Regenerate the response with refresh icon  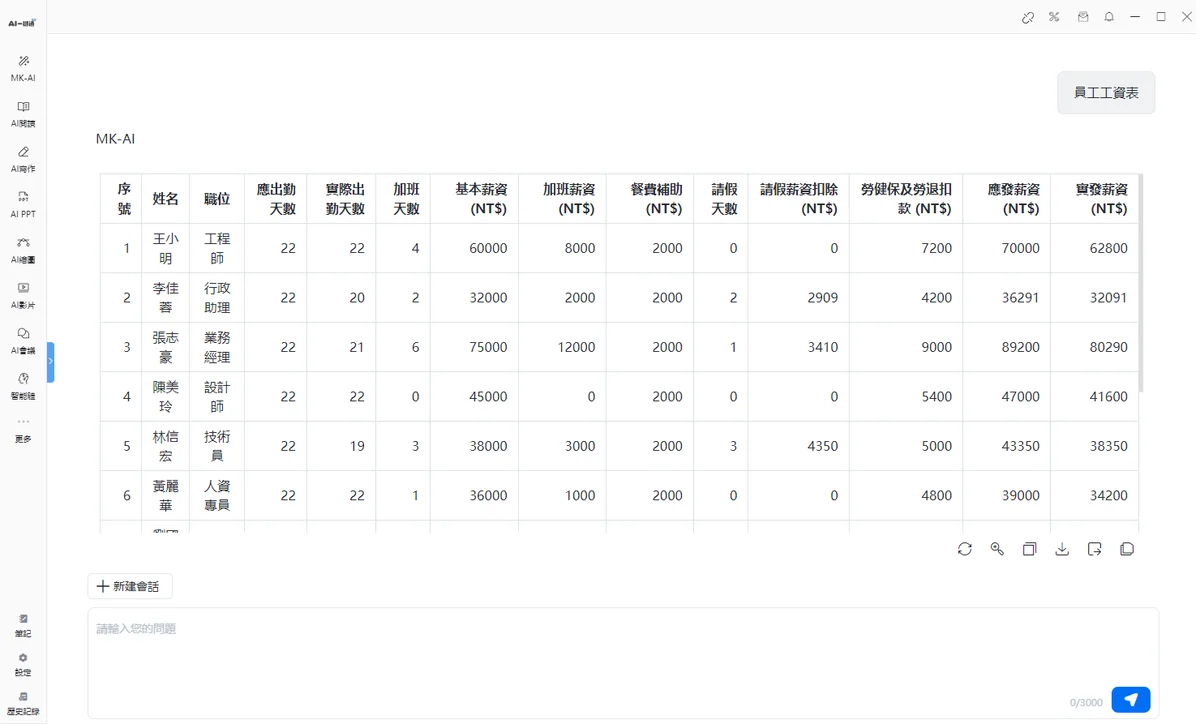pyautogui.click(x=964, y=549)
